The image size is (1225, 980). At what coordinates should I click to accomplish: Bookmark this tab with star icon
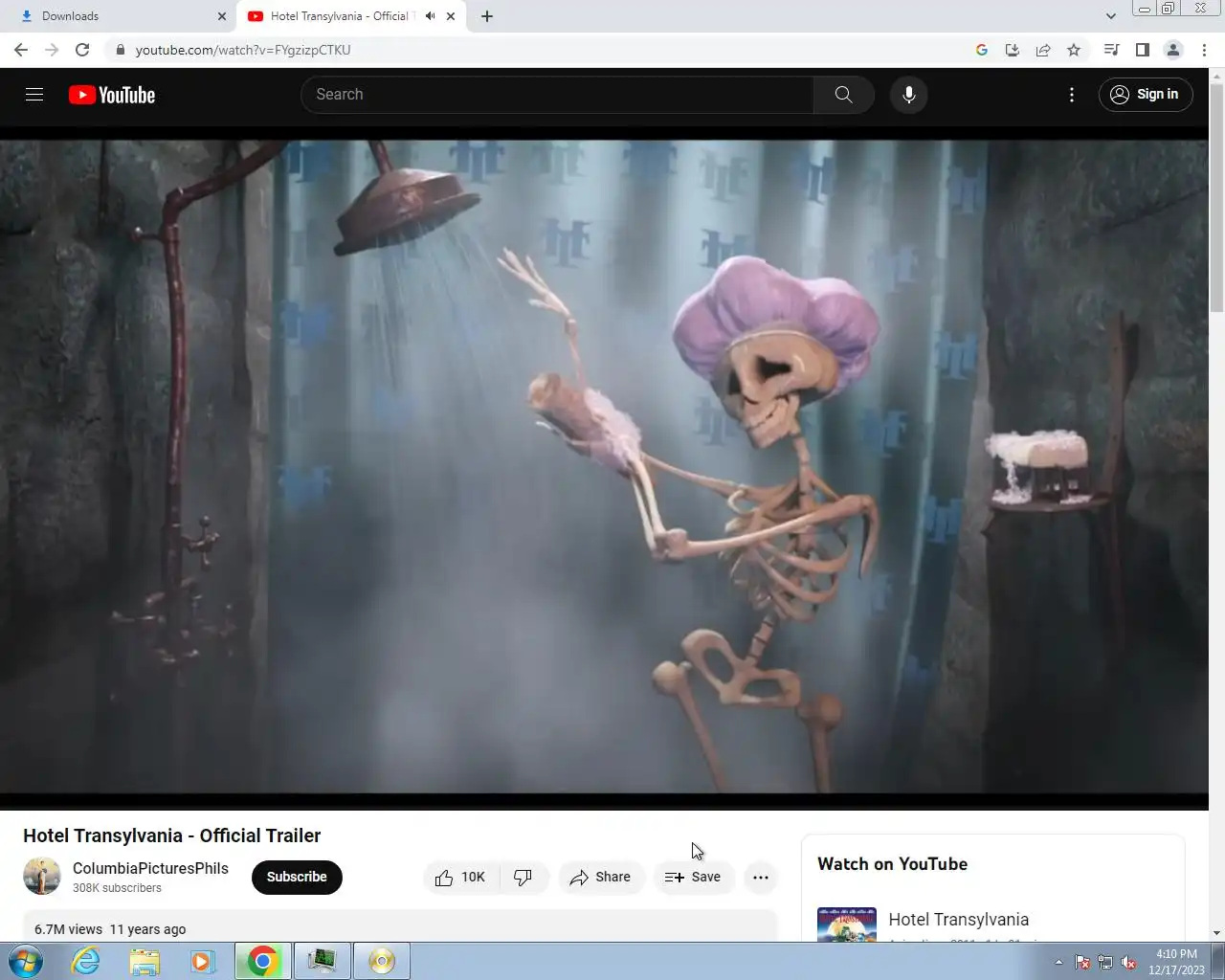[x=1074, y=50]
